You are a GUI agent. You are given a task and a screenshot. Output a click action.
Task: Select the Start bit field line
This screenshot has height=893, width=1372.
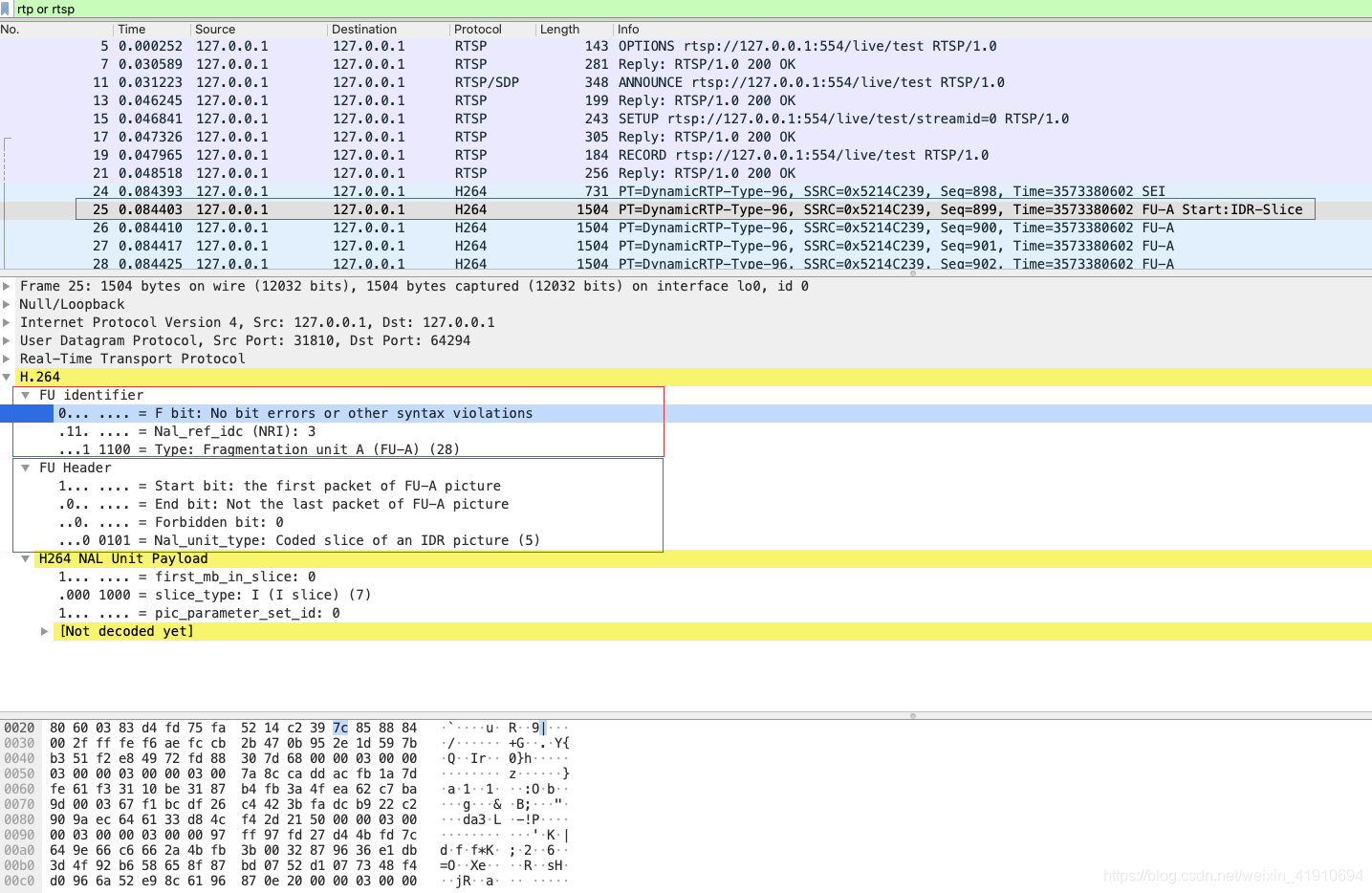click(x=686, y=486)
